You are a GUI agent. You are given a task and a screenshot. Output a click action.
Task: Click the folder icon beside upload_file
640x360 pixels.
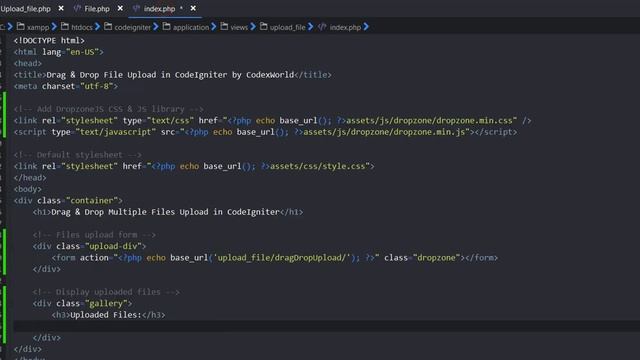[x=264, y=27]
